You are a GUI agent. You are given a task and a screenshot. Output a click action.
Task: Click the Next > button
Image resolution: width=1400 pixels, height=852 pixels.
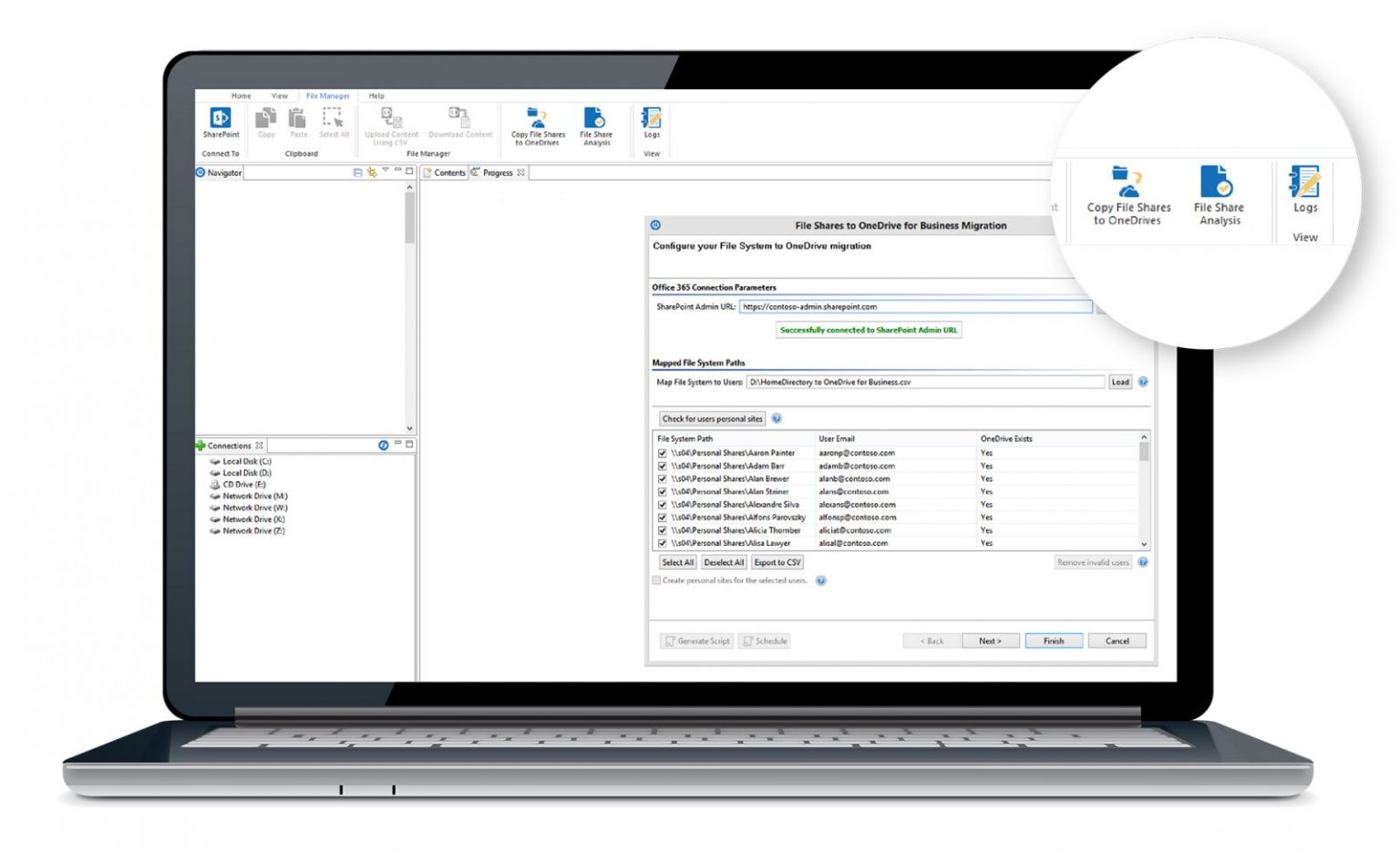tap(990, 641)
